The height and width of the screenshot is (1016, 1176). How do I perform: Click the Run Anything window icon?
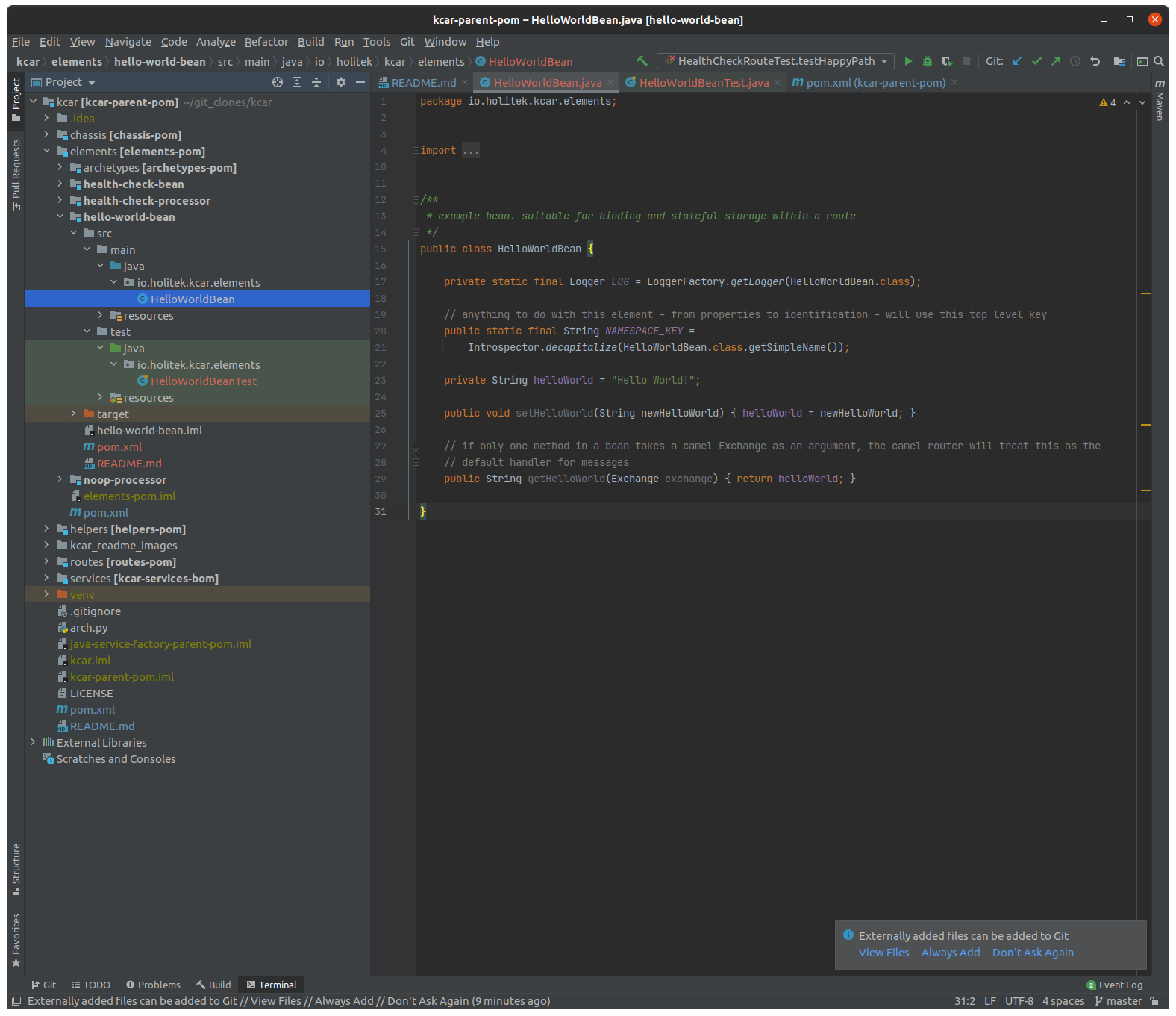pos(1142,61)
